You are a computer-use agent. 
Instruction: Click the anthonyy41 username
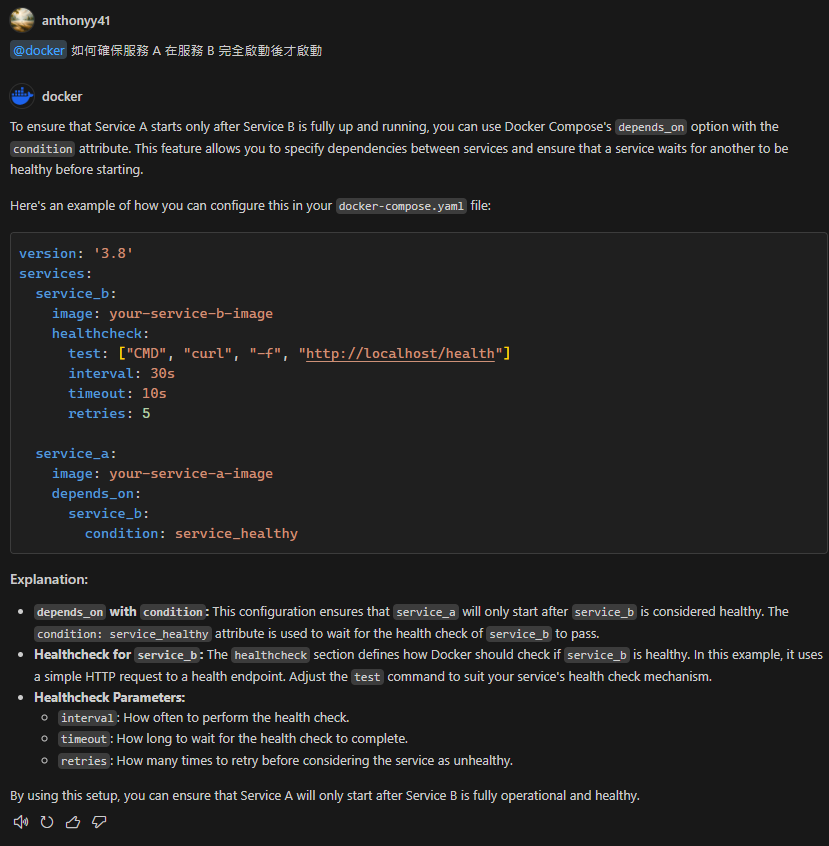coord(76,21)
